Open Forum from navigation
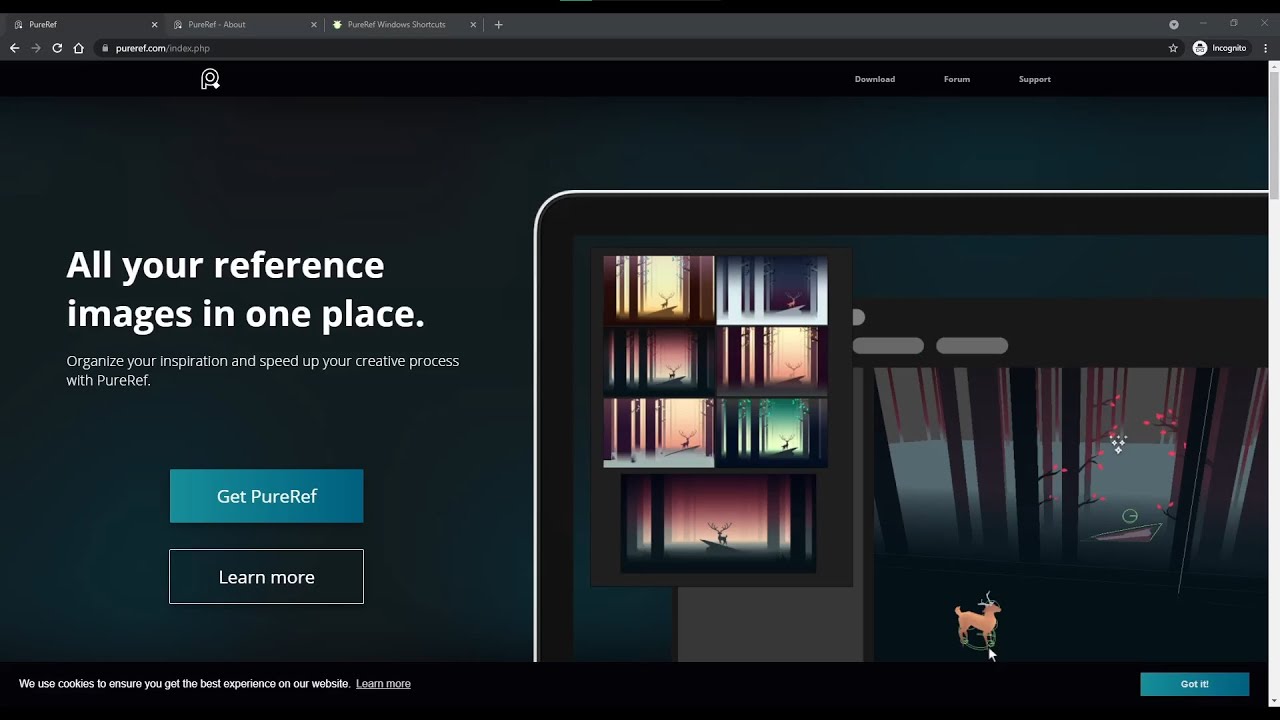The height and width of the screenshot is (720, 1280). [957, 79]
